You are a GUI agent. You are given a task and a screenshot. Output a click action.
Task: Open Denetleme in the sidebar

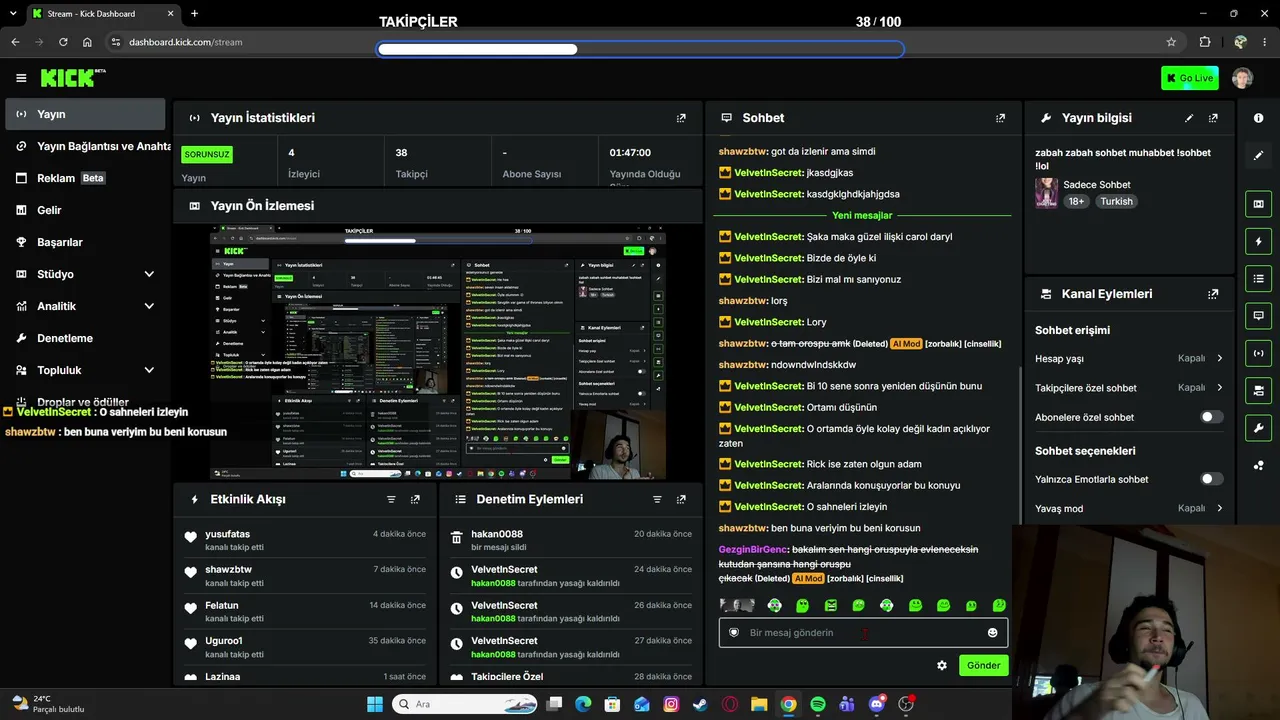point(86,338)
